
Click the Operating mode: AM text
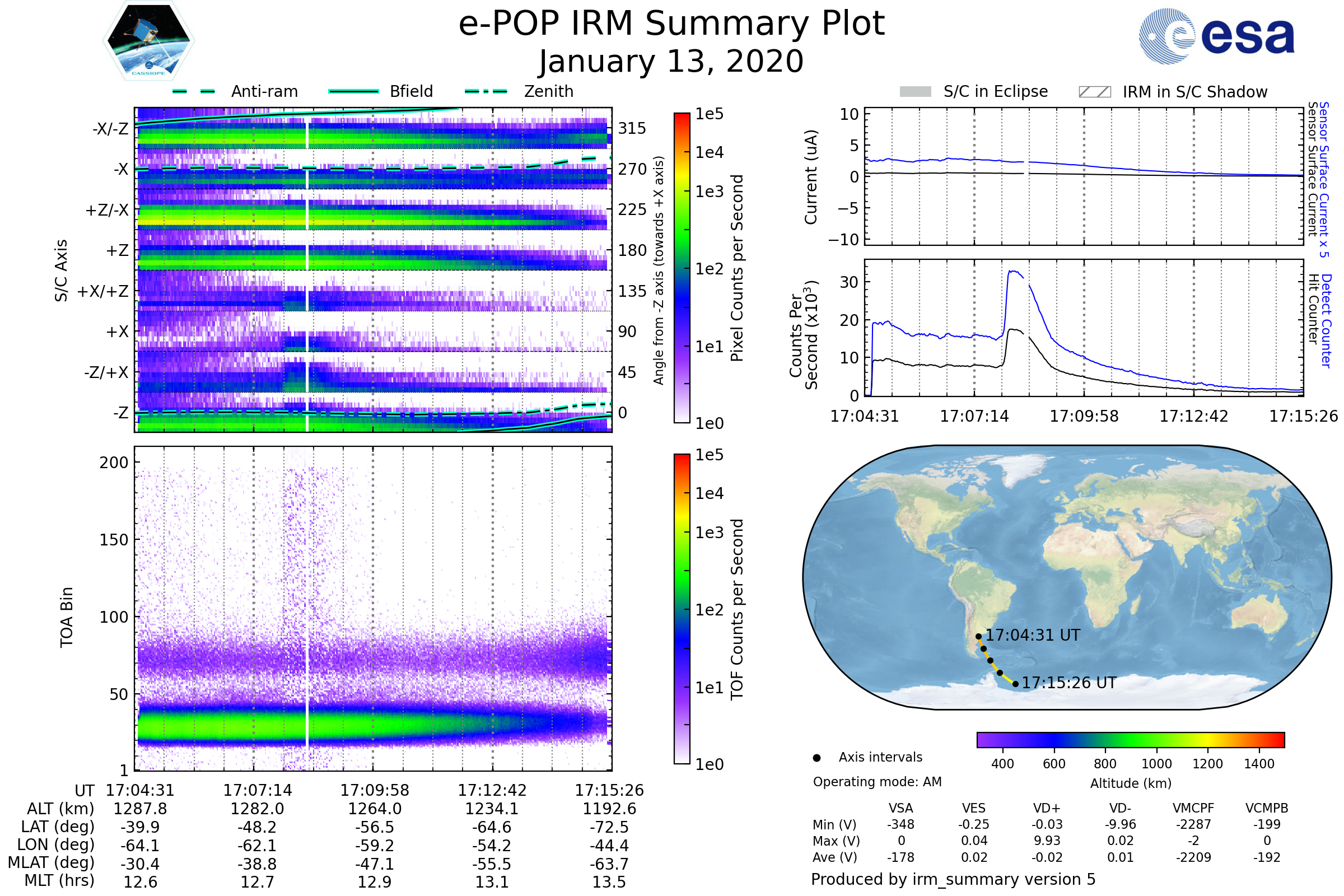(x=877, y=782)
